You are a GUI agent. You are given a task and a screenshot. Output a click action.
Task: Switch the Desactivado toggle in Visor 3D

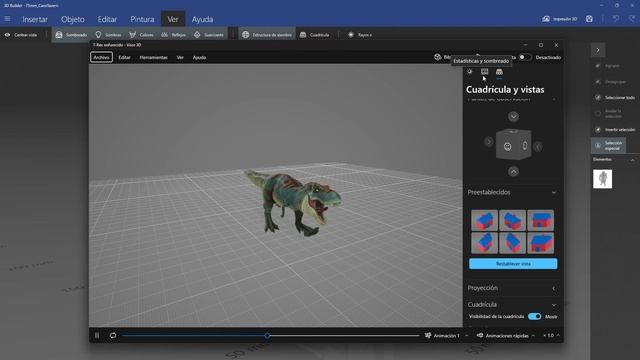tap(525, 57)
